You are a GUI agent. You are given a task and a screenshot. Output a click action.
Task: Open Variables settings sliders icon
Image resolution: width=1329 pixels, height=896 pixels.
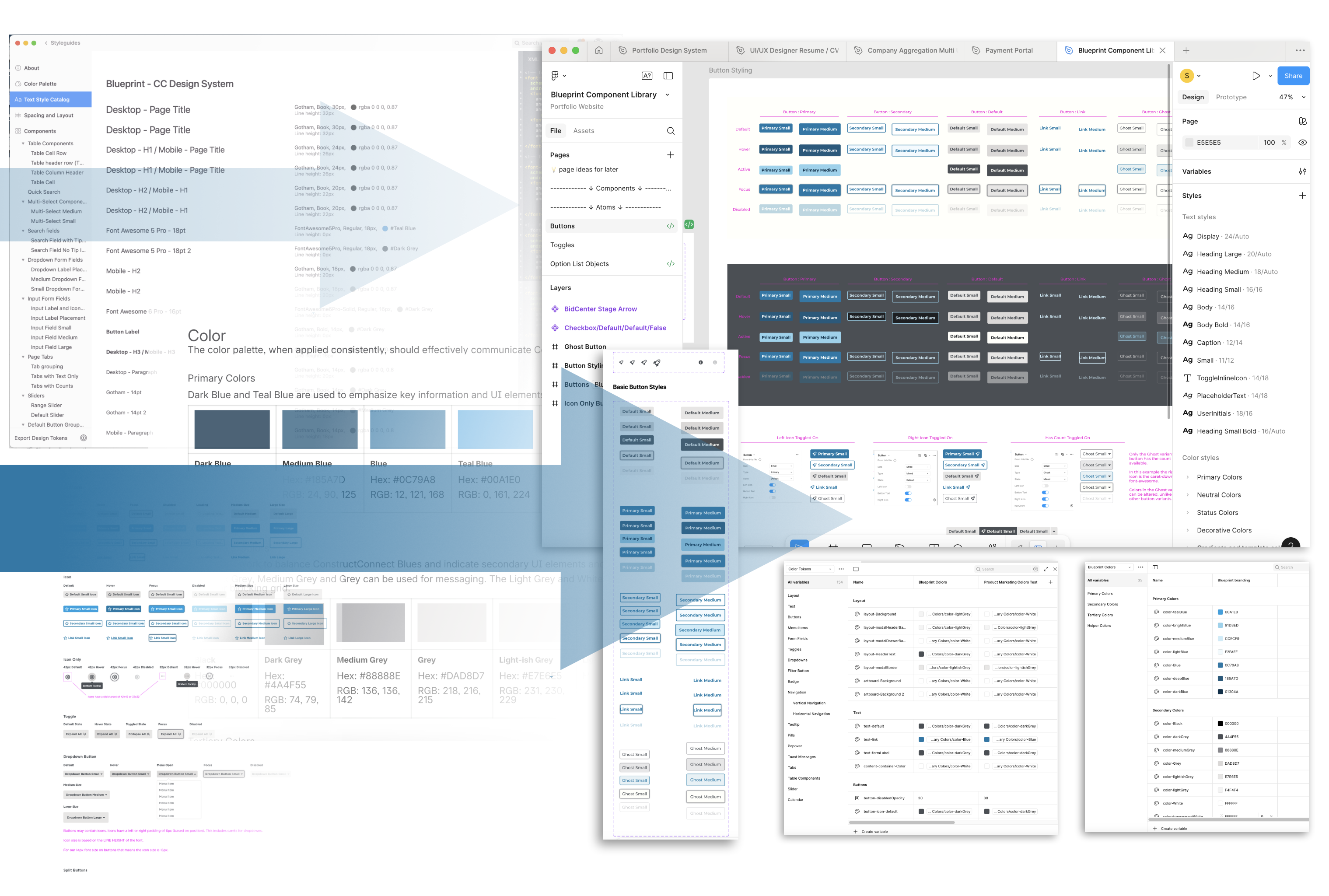click(1302, 171)
